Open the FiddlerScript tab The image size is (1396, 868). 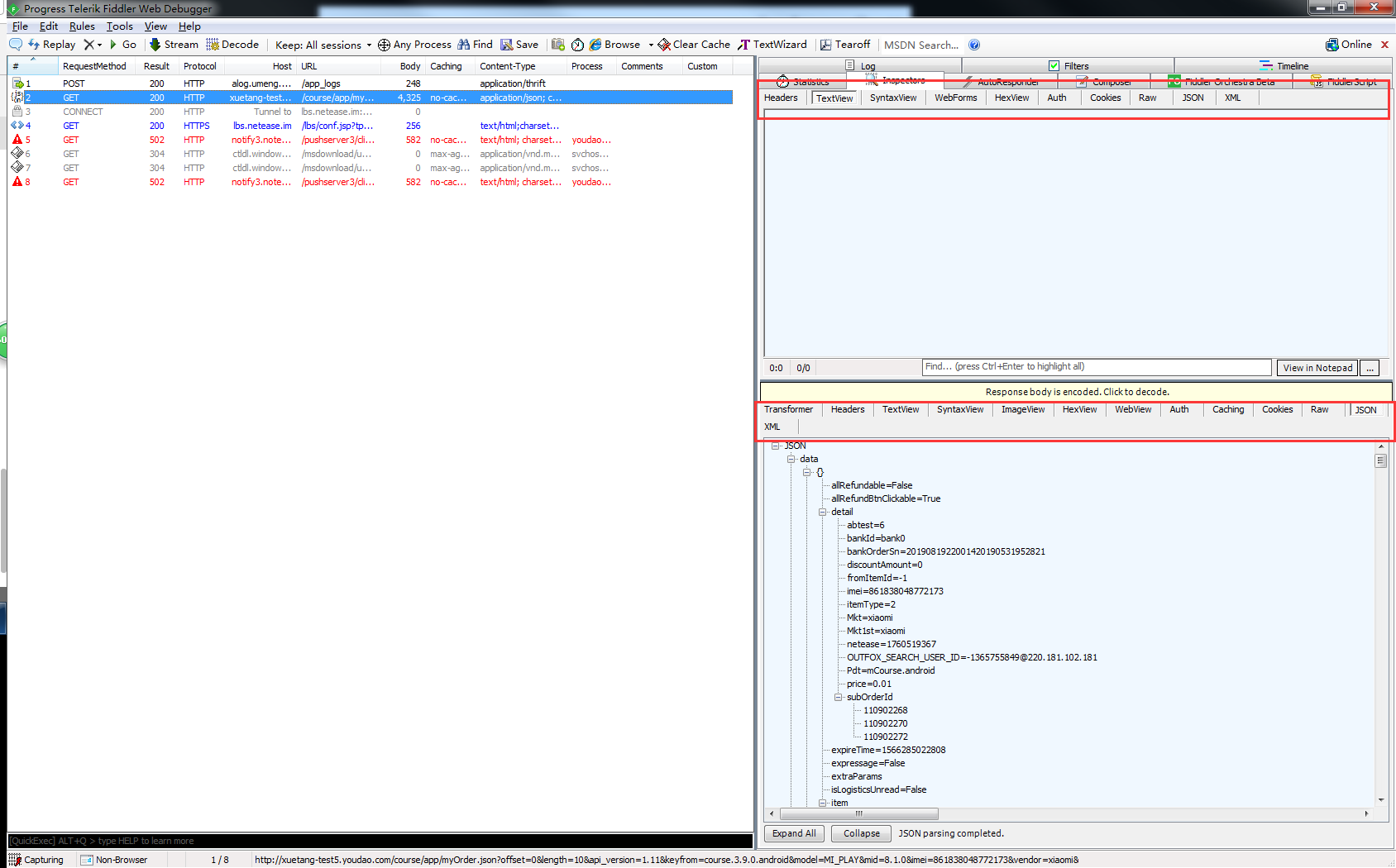1344,81
